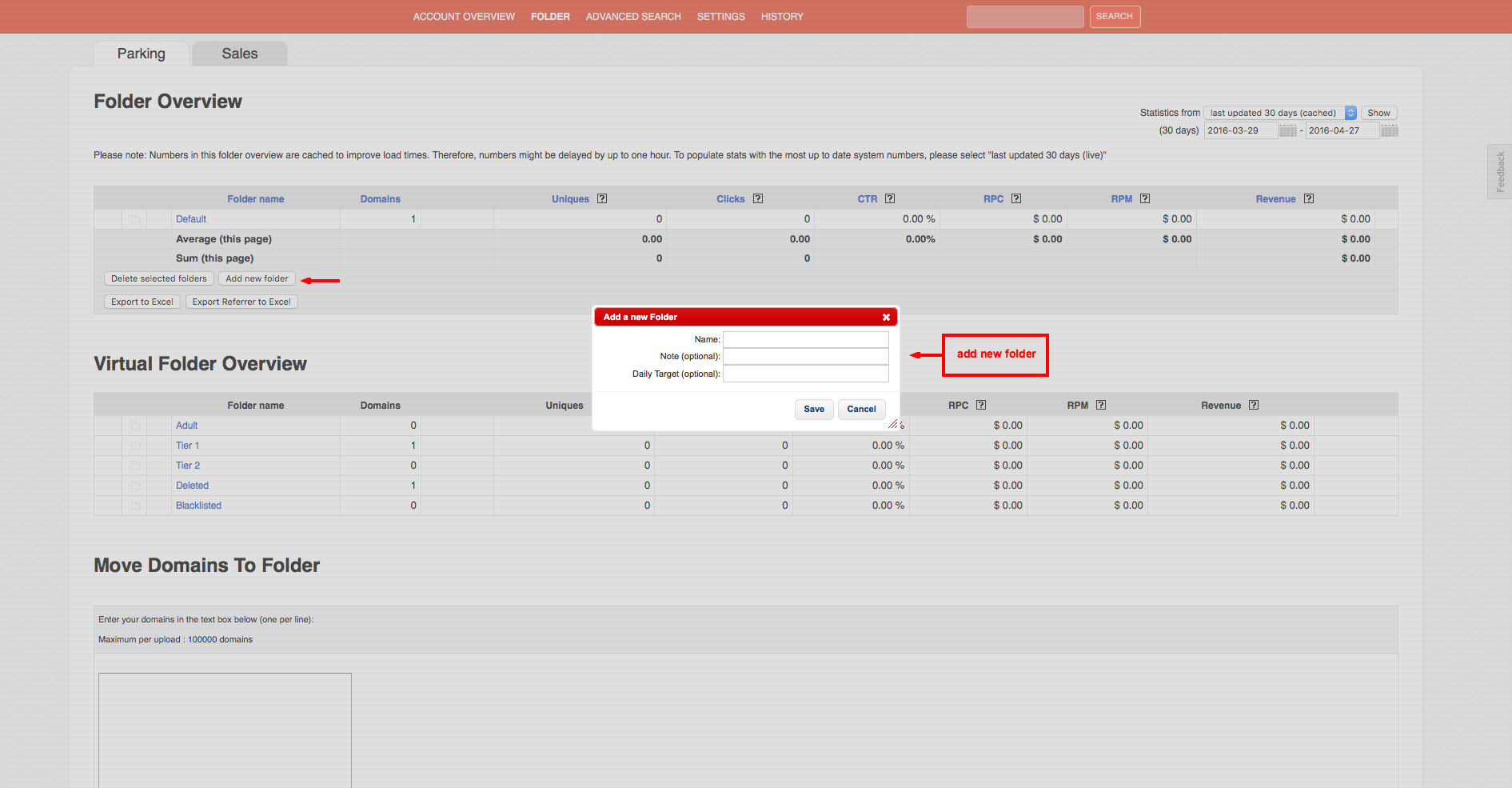Image resolution: width=1512 pixels, height=788 pixels.
Task: Open the Statistics from dropdown
Action: 1279,113
